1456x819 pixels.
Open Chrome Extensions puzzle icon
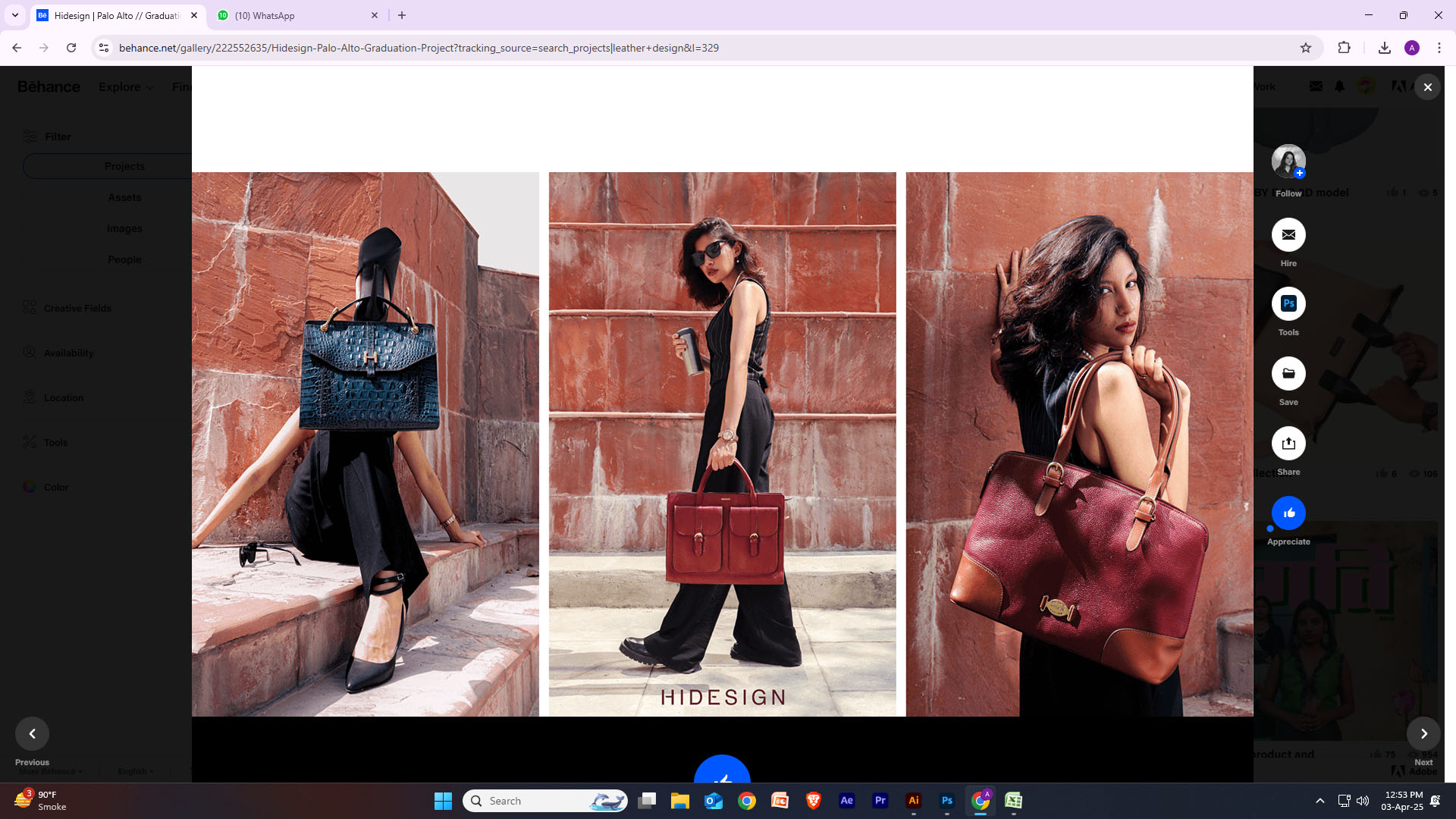click(x=1344, y=48)
